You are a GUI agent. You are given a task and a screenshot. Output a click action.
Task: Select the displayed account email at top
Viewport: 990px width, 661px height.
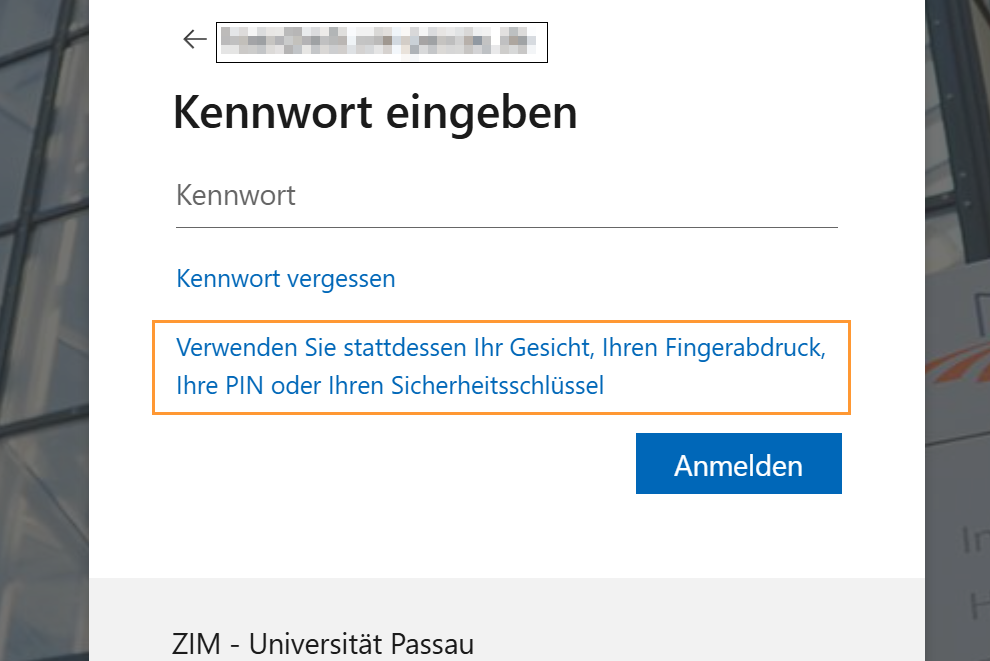381,42
